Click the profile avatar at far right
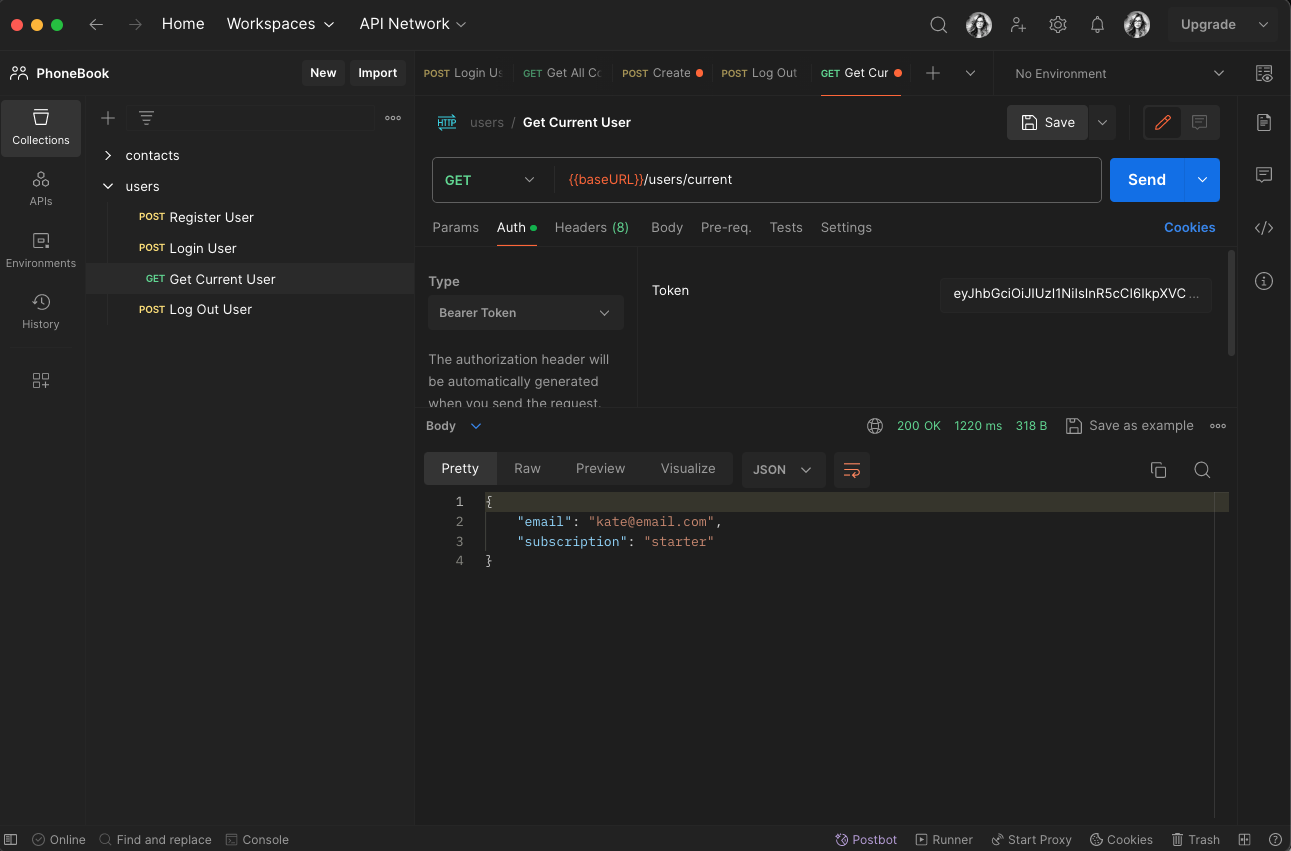Screen dimensions: 1291x851 click(x=1137, y=25)
